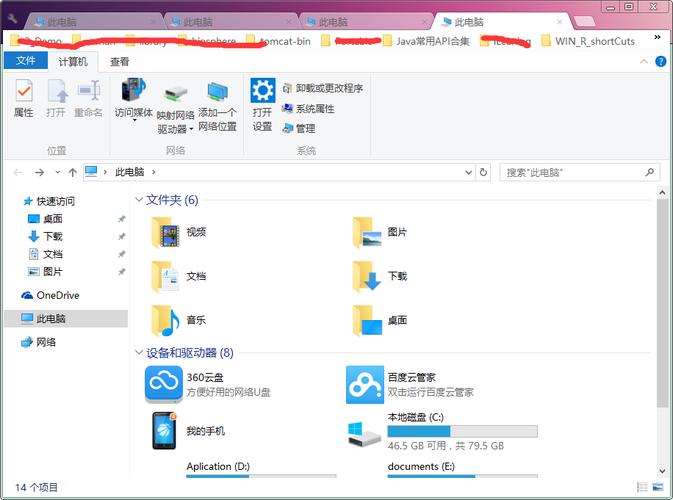This screenshot has height=500, width=673.
Task: Click Uninstall or change a program (卸载或更改程序)
Action: (323, 88)
